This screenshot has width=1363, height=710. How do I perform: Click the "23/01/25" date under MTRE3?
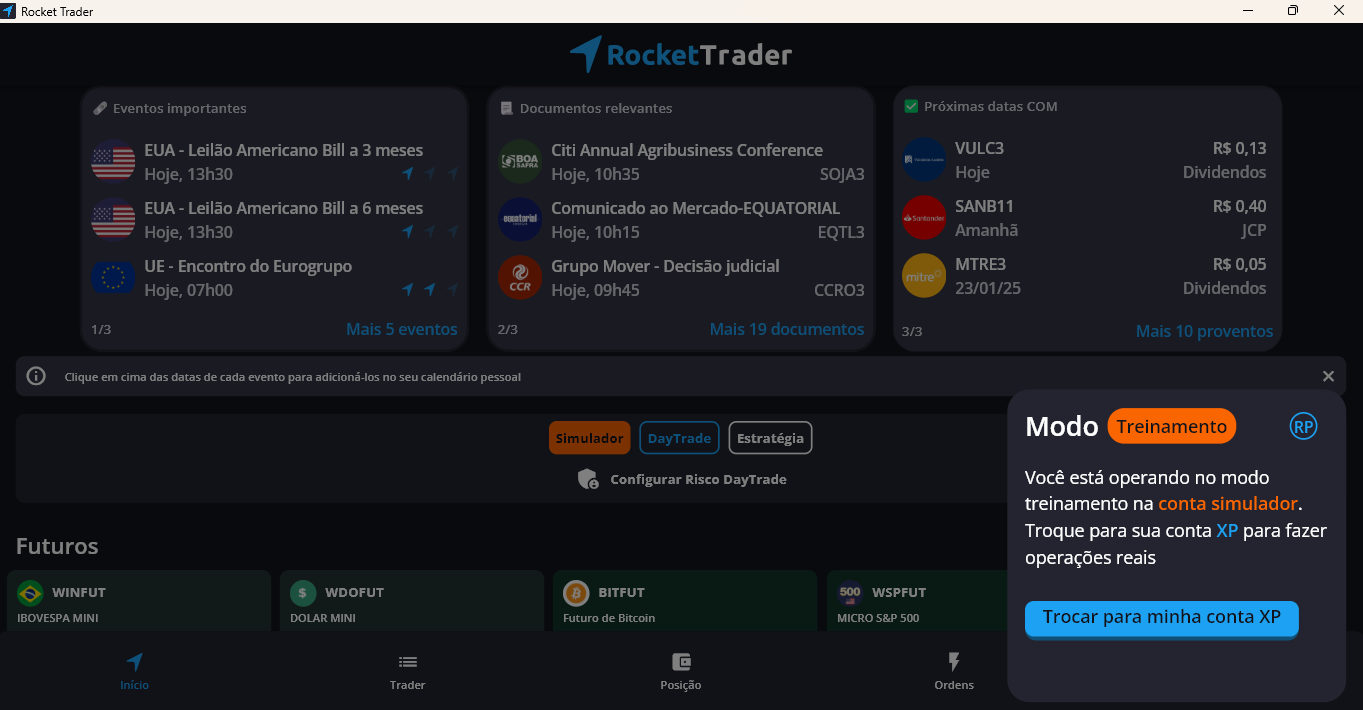point(988,288)
